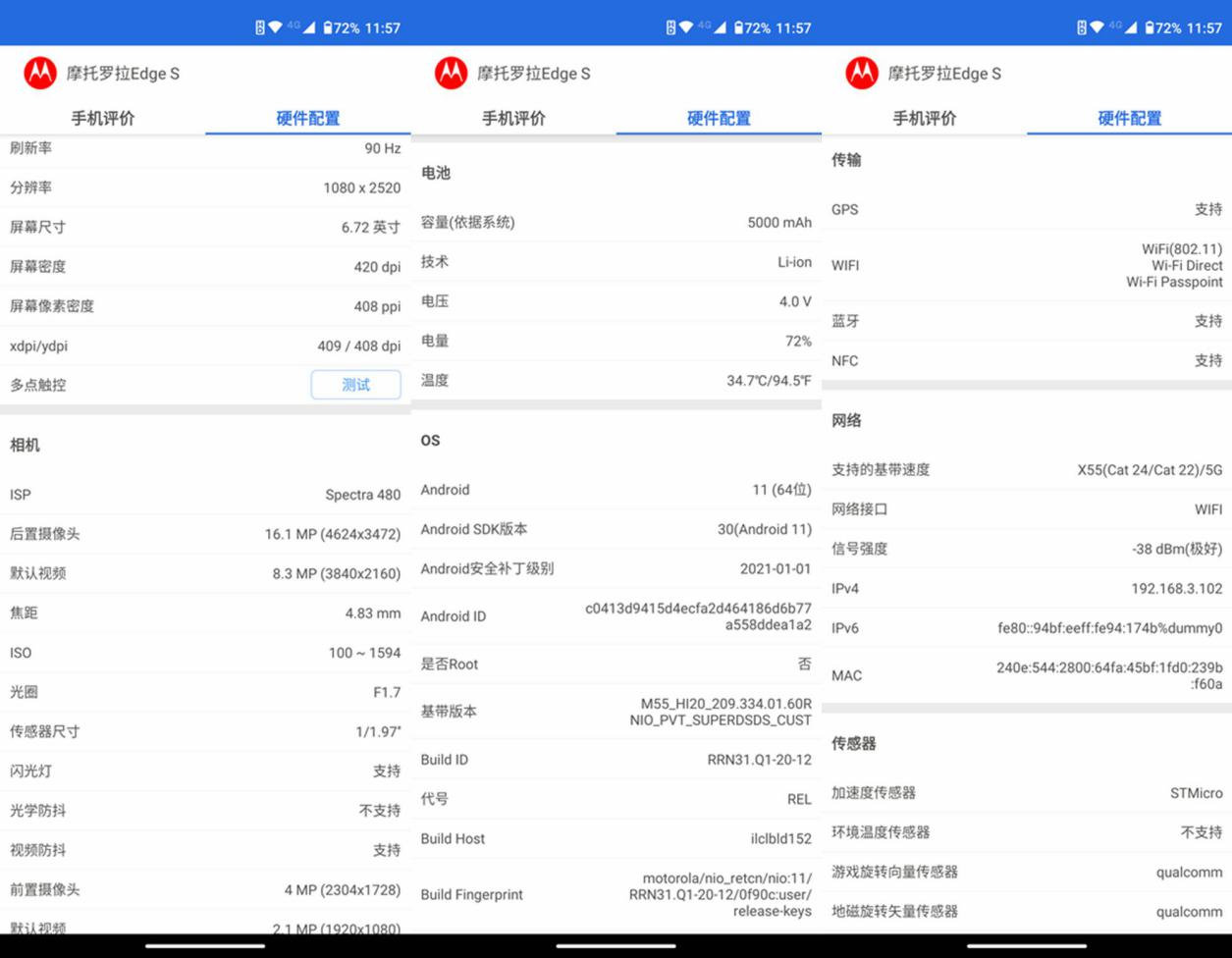Select the 温度 34.7℃ row
Screen dimensions: 1232x958
[x=616, y=380]
